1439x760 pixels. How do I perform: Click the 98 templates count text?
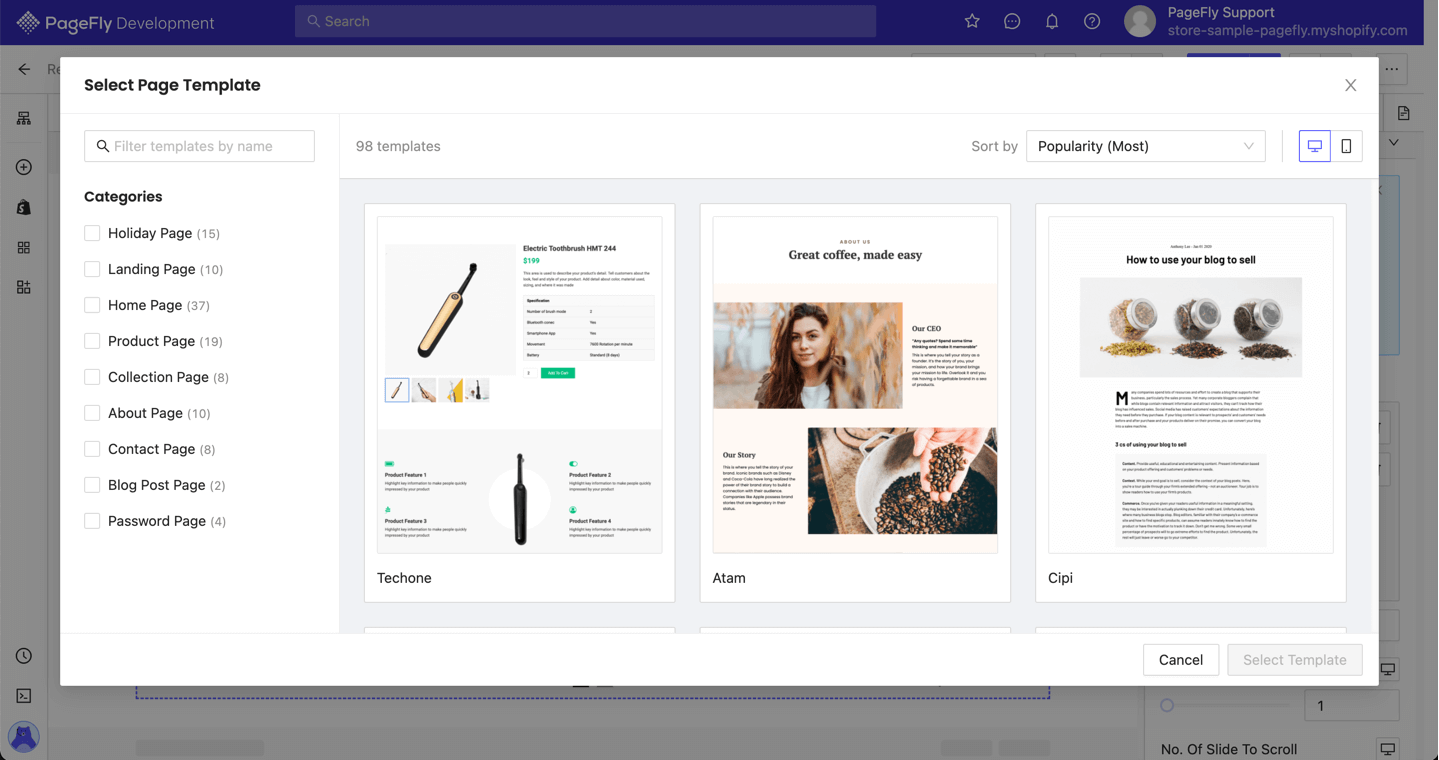pos(398,146)
